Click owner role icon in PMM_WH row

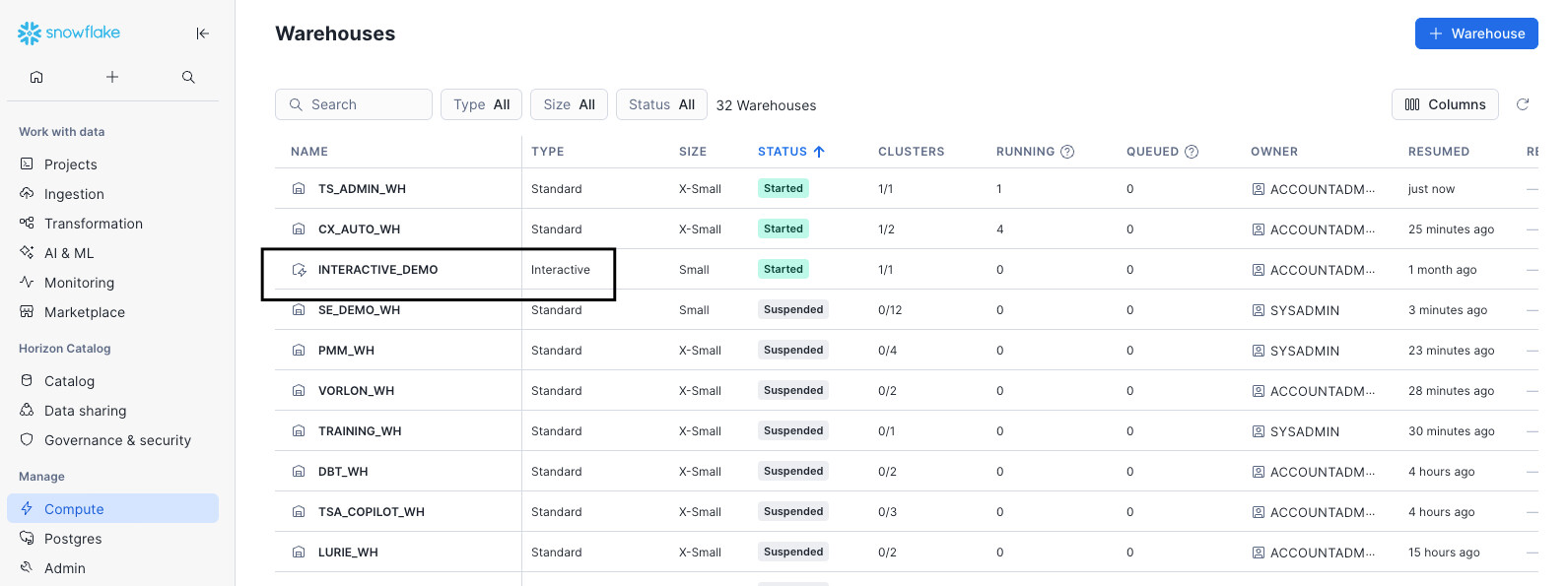(x=1259, y=351)
